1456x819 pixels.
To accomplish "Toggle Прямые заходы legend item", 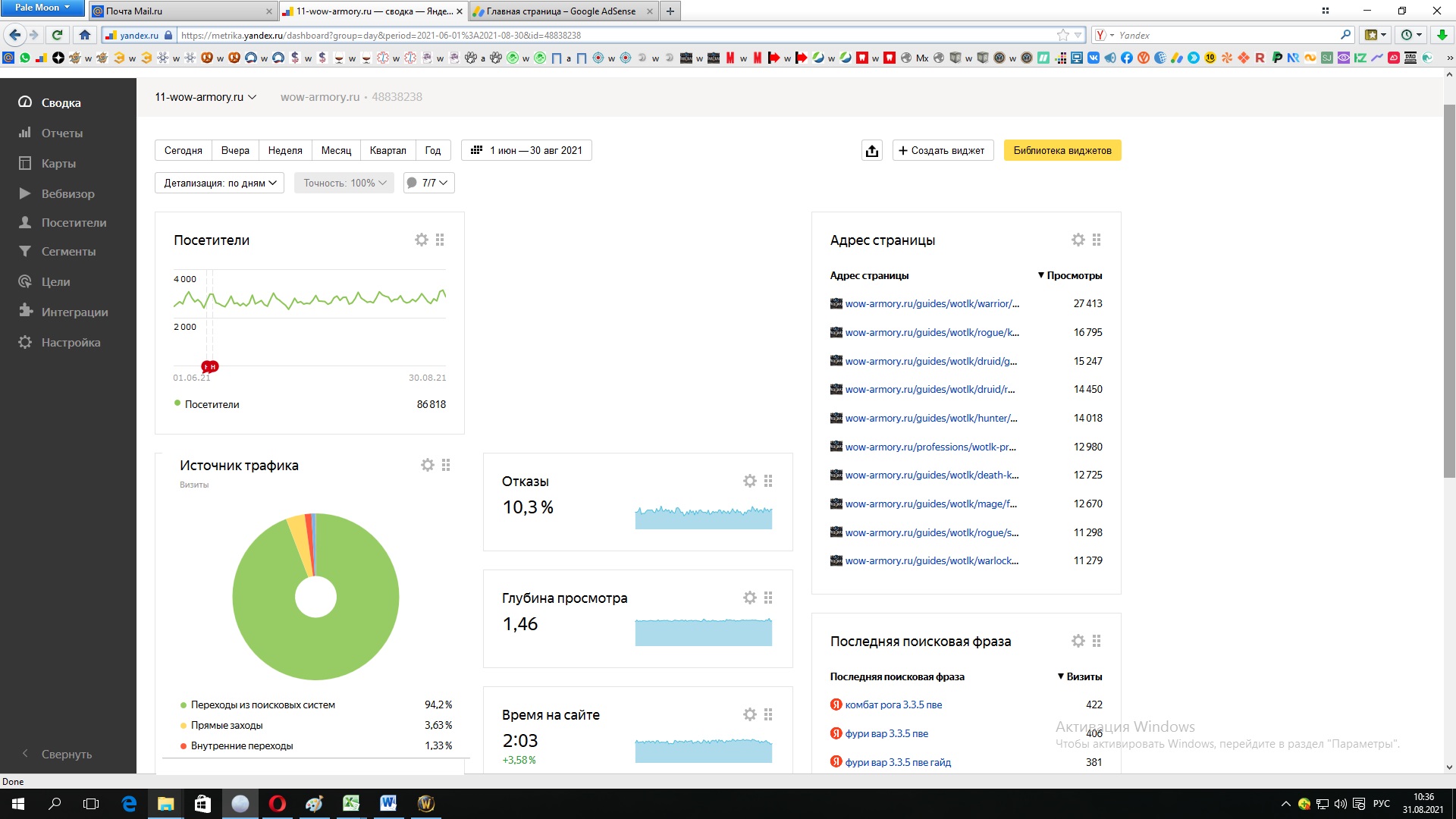I will (226, 725).
